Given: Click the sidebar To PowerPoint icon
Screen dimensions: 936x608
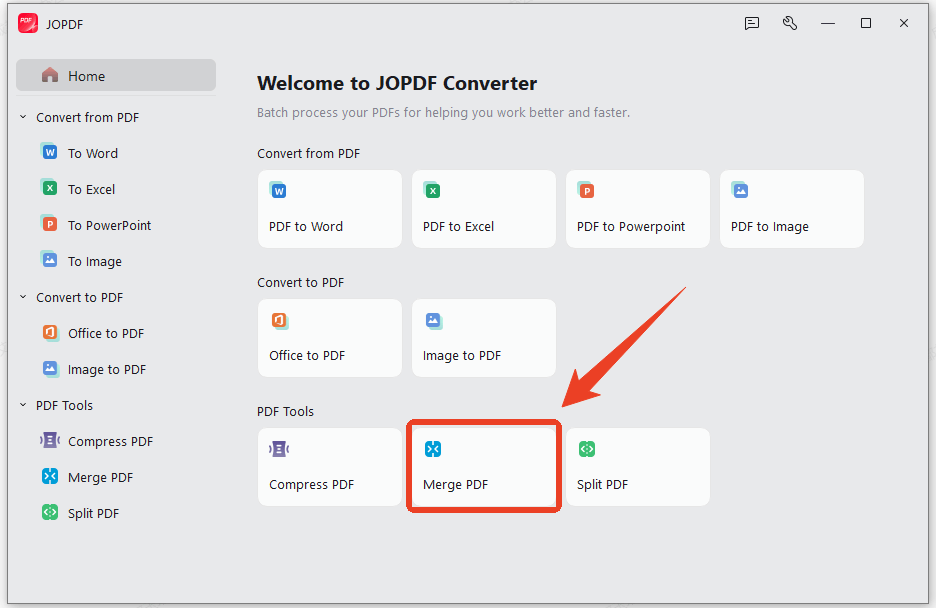Looking at the screenshot, I should [50, 224].
